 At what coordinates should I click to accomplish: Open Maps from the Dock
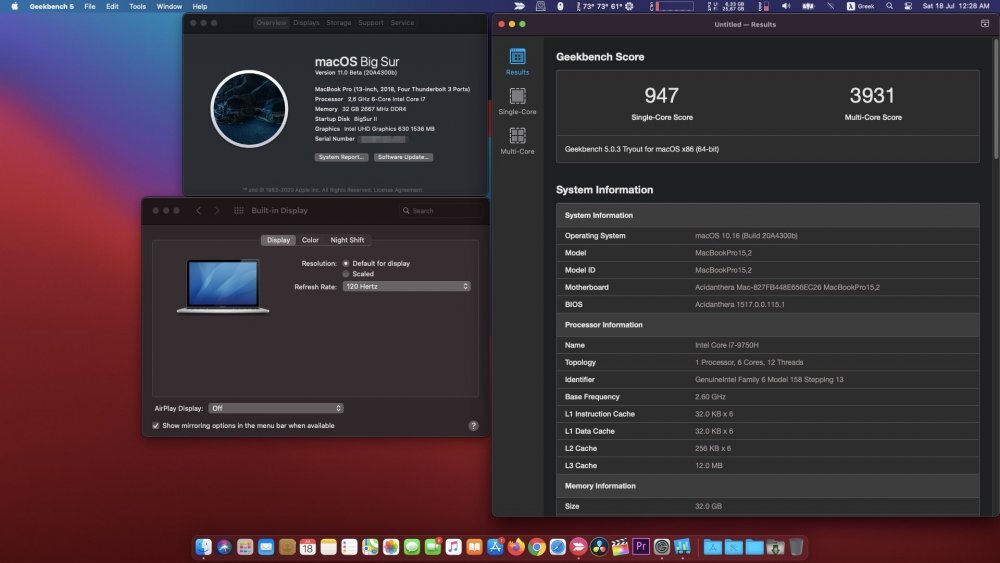pos(370,547)
